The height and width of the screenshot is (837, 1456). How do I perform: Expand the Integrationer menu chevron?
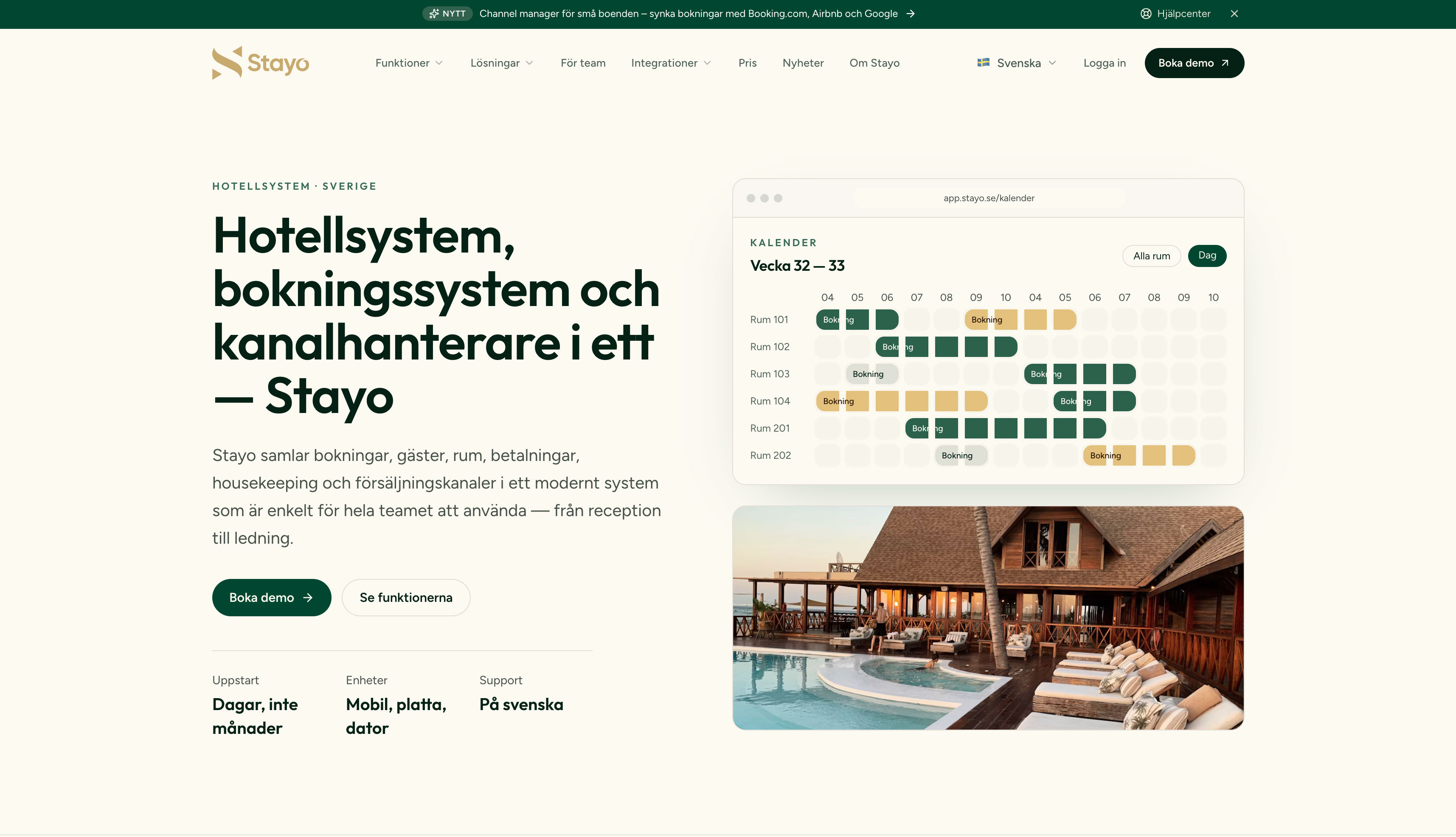[708, 63]
